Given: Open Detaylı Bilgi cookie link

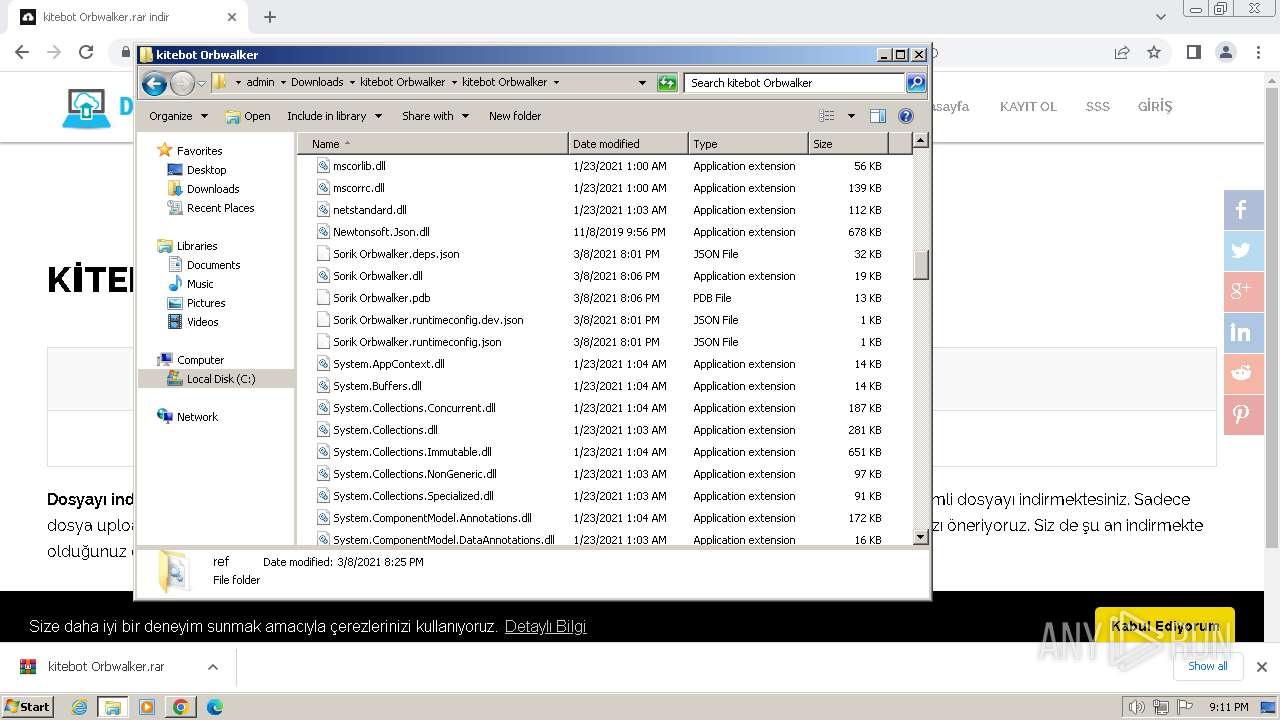Looking at the screenshot, I should 545,626.
